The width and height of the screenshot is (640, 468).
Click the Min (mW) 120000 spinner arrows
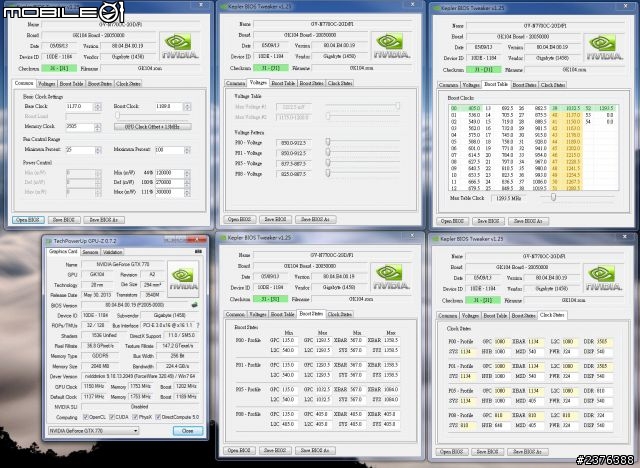tap(187, 174)
